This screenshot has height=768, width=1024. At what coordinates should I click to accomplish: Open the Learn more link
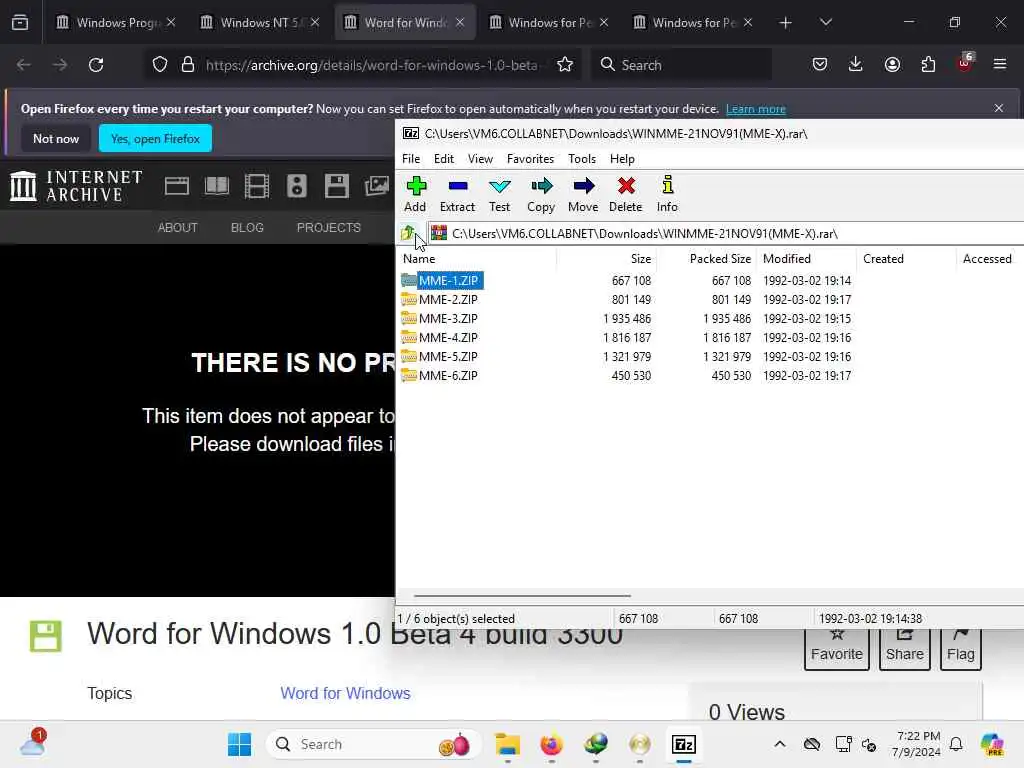756,109
